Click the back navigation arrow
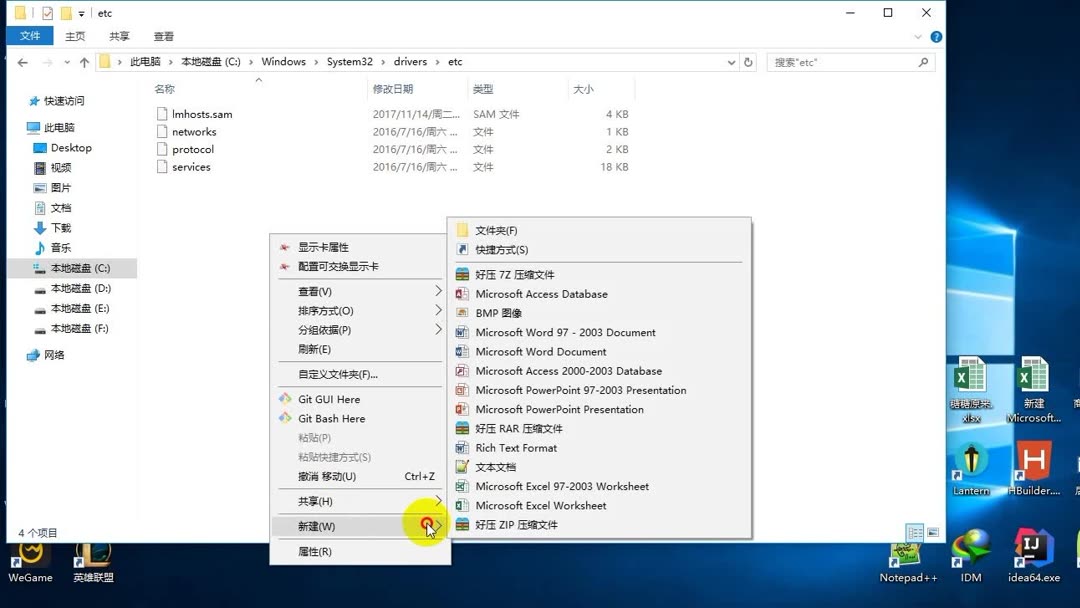This screenshot has width=1080, height=608. pos(22,61)
